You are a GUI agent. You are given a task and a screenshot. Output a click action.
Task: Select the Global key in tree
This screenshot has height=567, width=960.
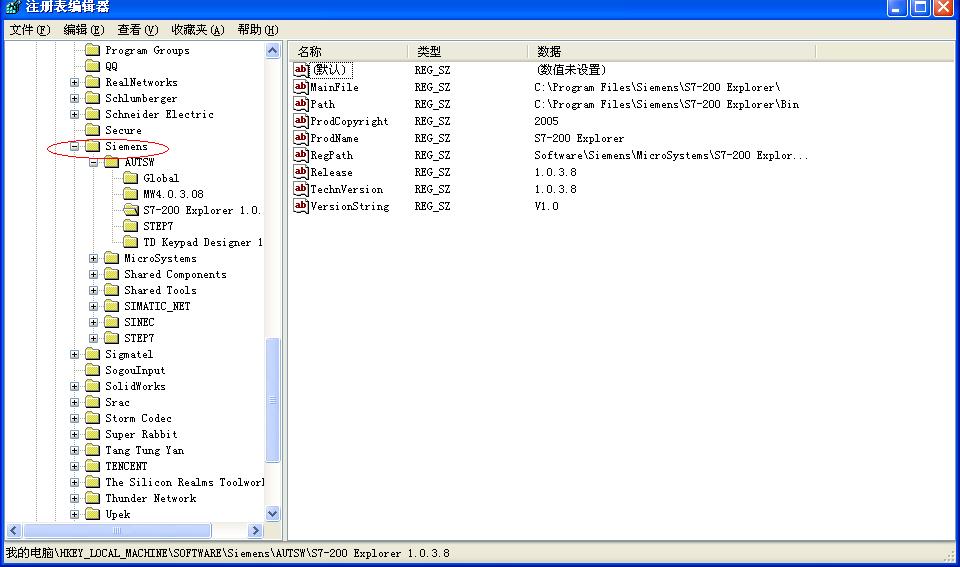(160, 178)
